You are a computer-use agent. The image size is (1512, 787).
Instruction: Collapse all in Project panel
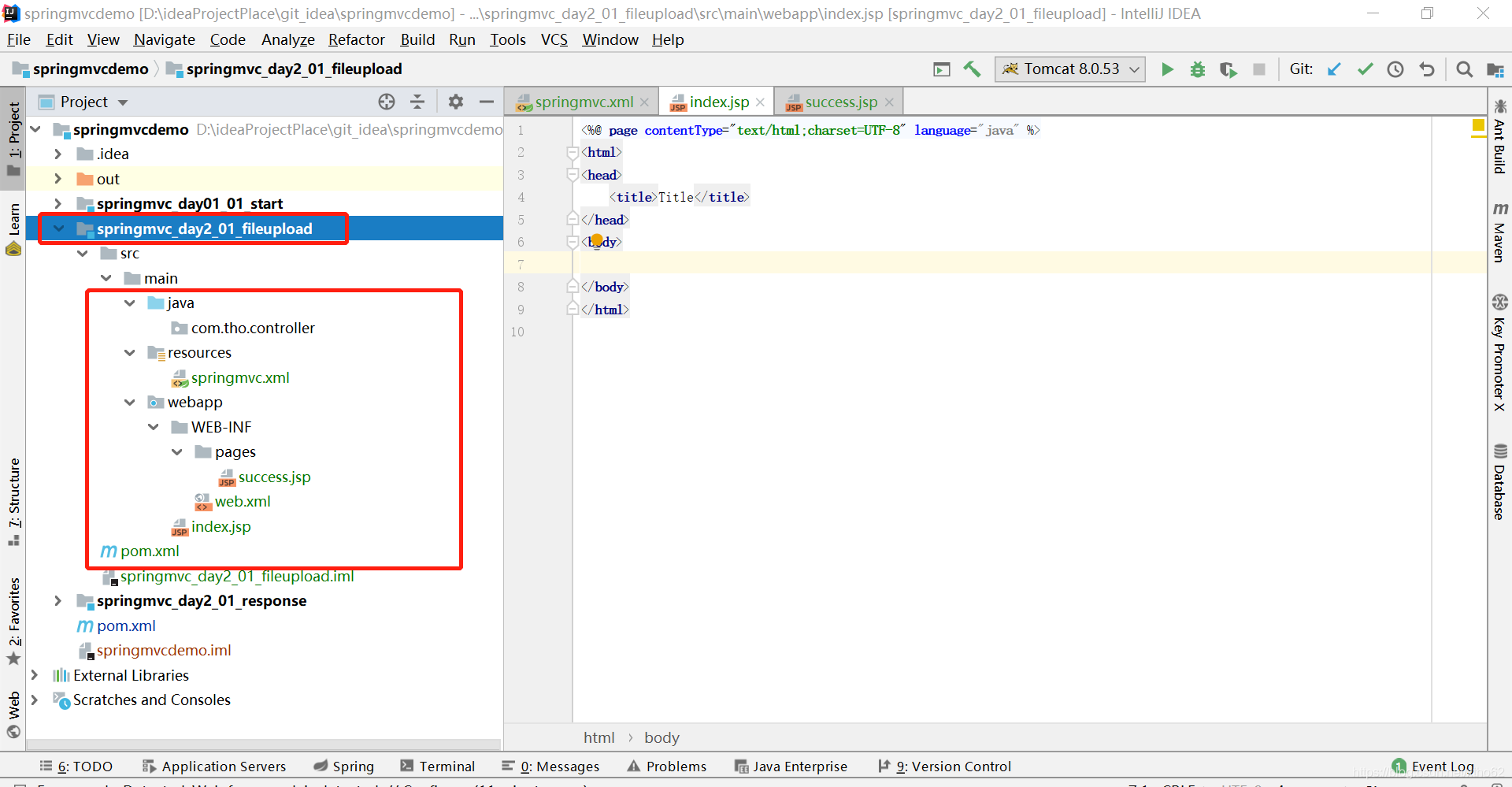coord(417,102)
